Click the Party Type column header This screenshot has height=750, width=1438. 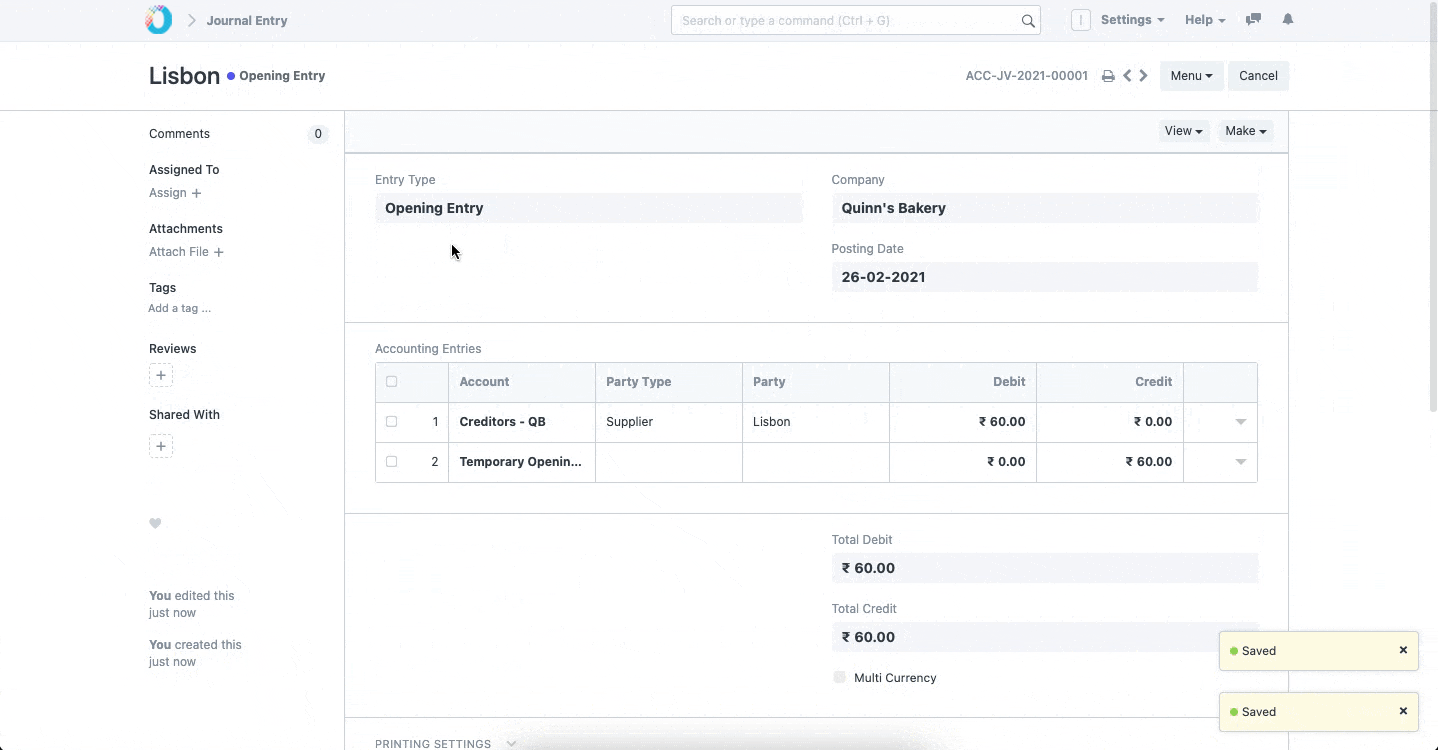(x=669, y=382)
